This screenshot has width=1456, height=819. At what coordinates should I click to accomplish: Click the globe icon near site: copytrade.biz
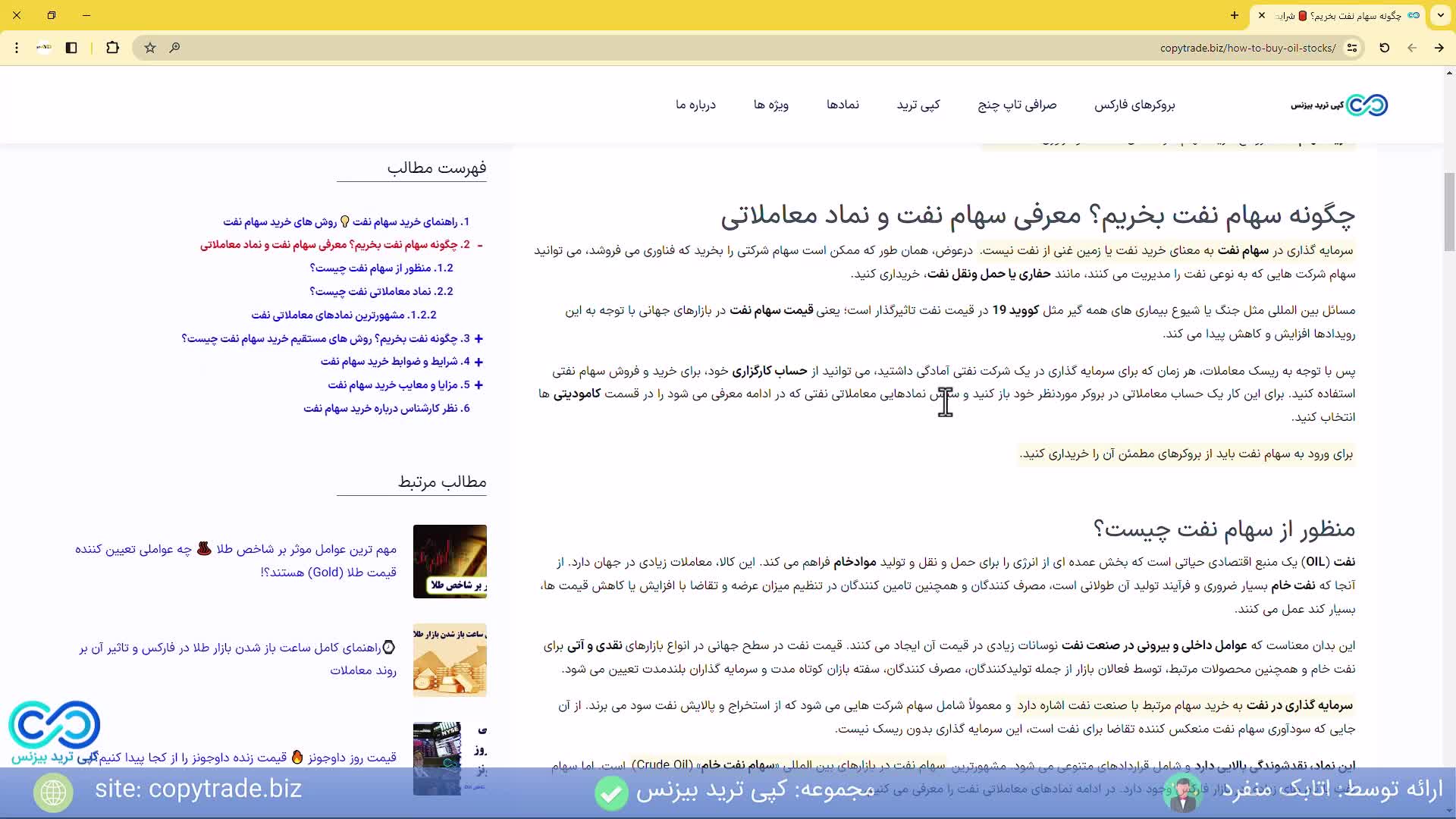coord(53,792)
